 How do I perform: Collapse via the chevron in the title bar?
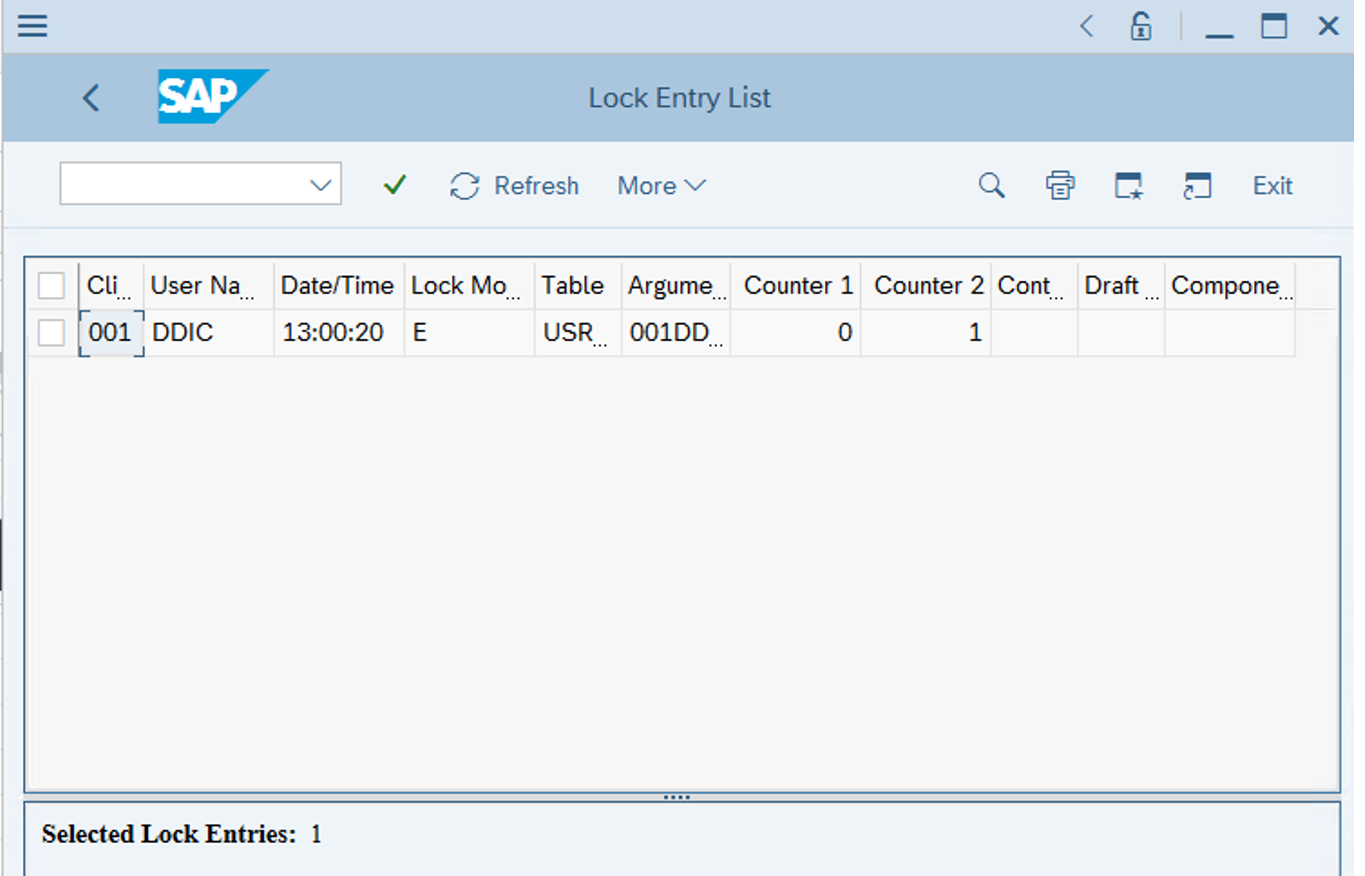[x=1086, y=26]
